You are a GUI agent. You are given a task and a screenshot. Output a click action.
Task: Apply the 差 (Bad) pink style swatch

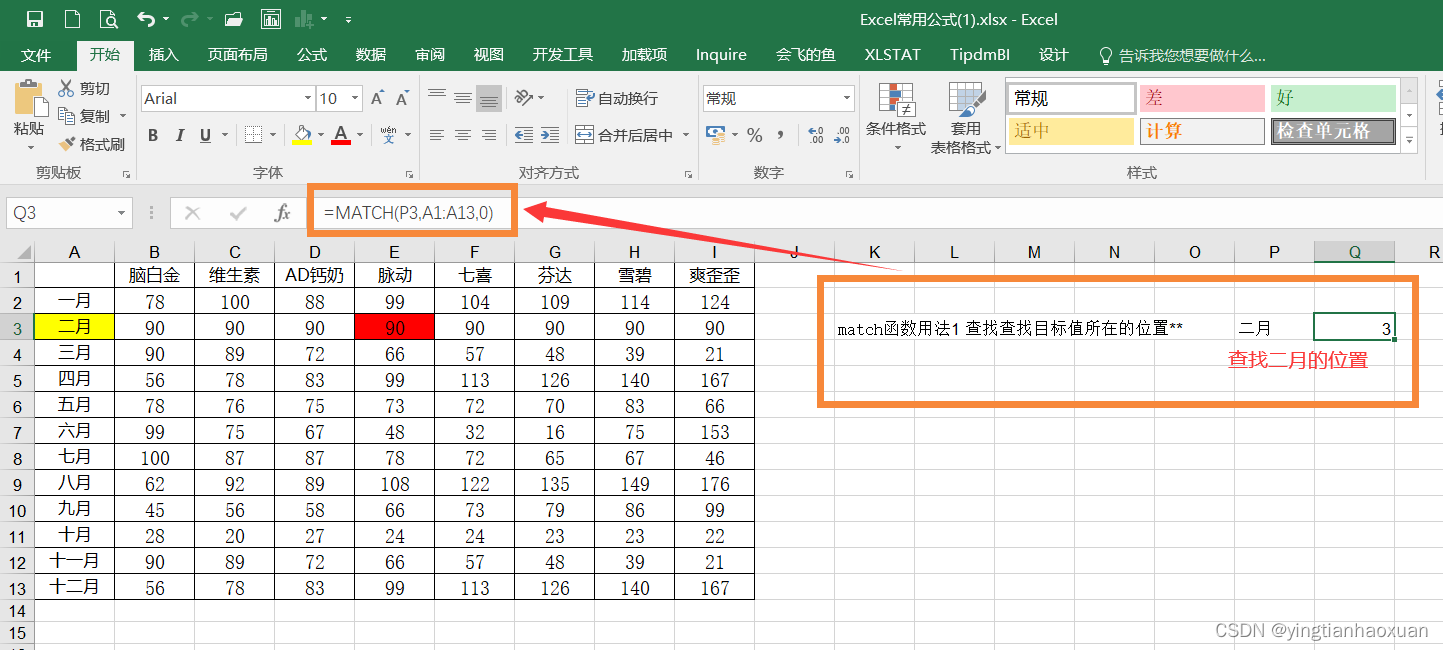tap(1202, 98)
